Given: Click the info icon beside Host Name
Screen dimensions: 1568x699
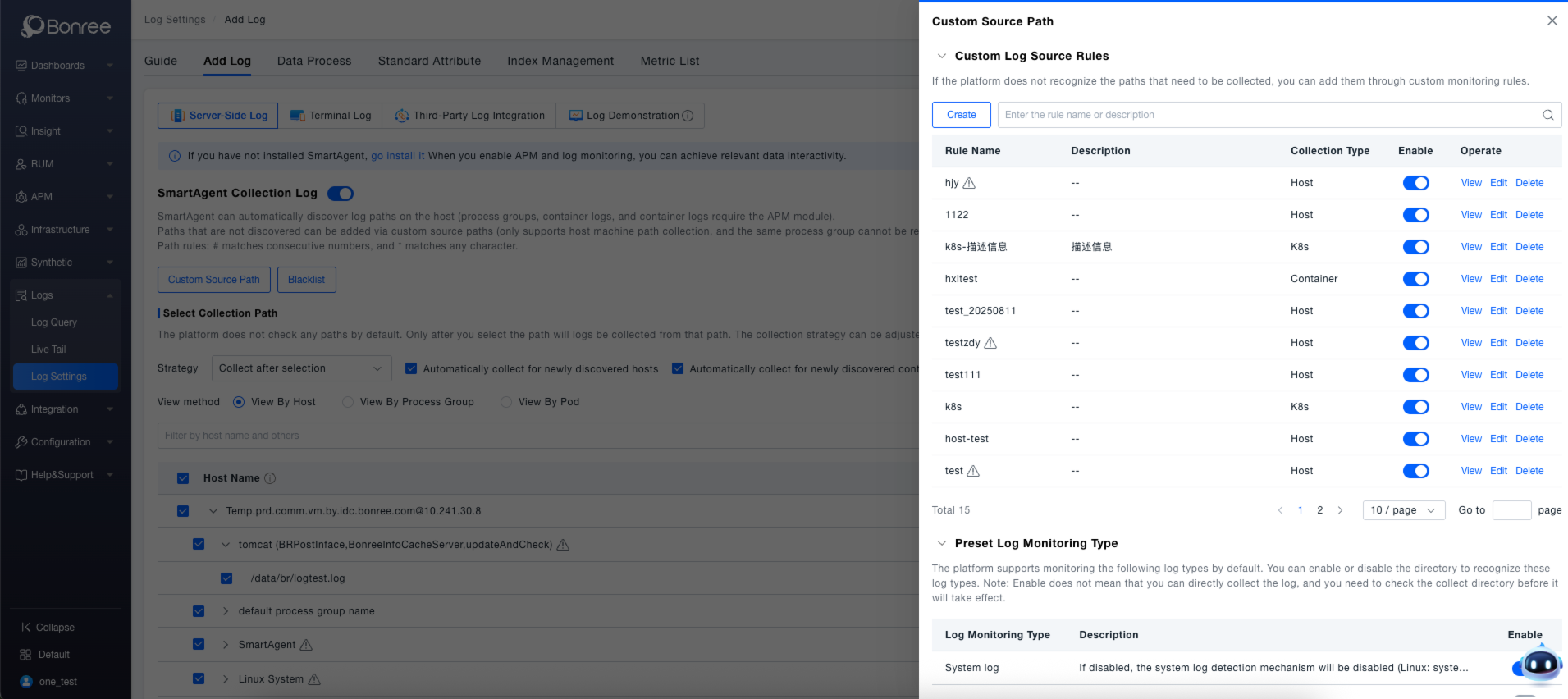Looking at the screenshot, I should pos(270,478).
